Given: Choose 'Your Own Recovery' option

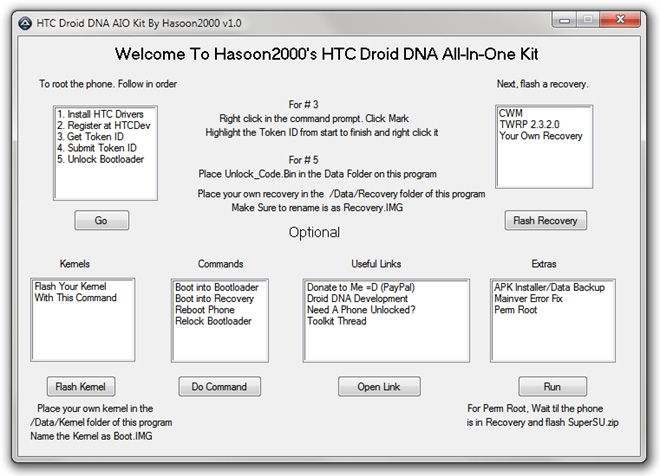Looking at the screenshot, I should 541,136.
